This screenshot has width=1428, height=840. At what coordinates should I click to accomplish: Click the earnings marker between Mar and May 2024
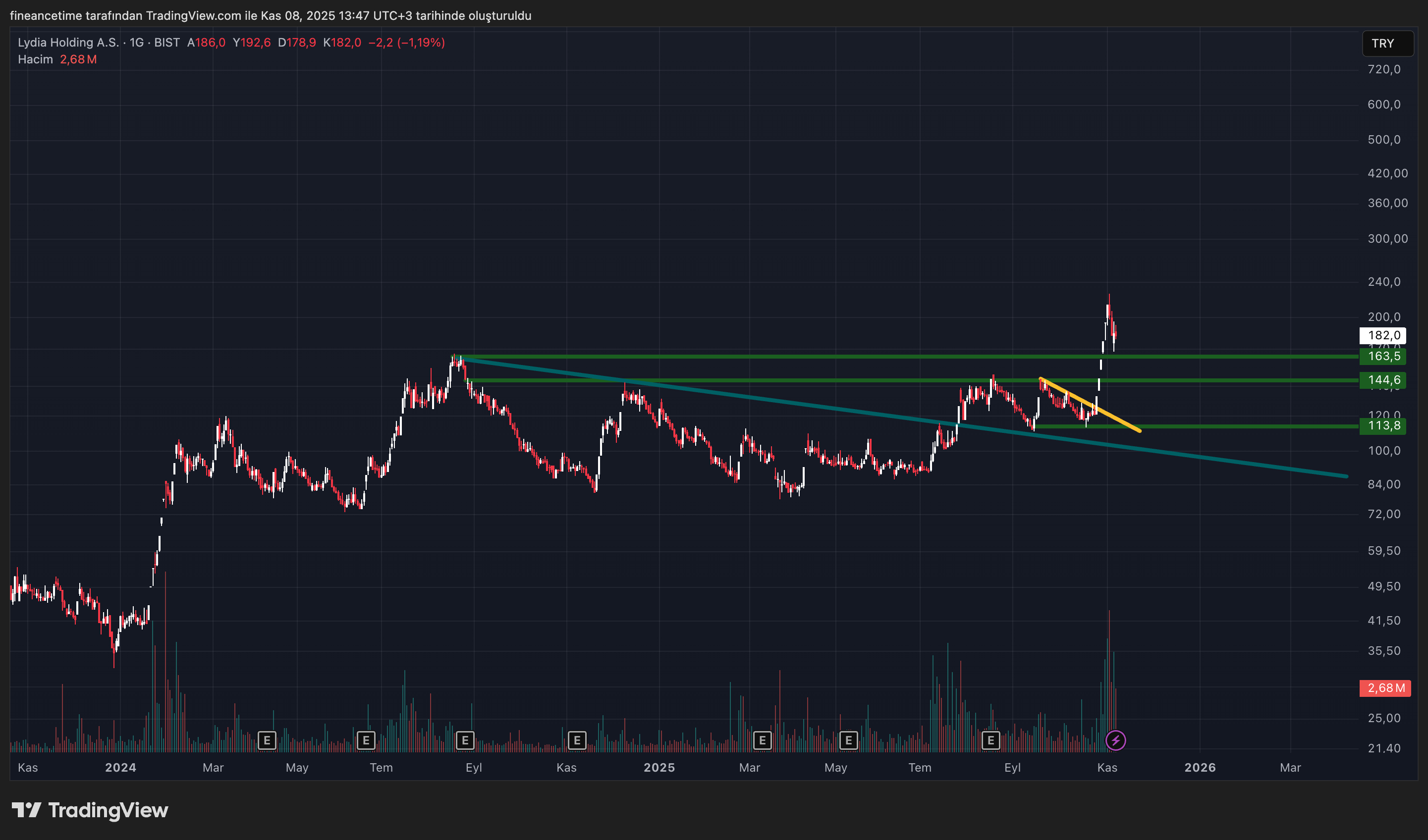click(x=267, y=740)
